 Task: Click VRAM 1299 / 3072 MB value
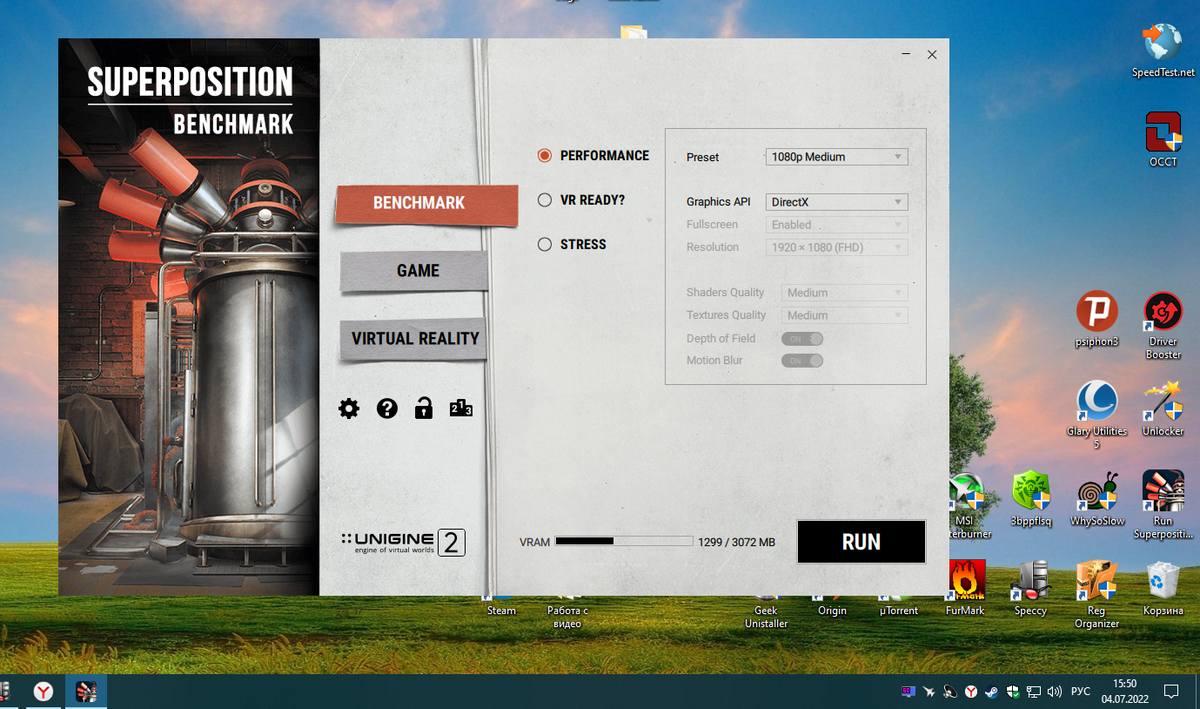737,542
